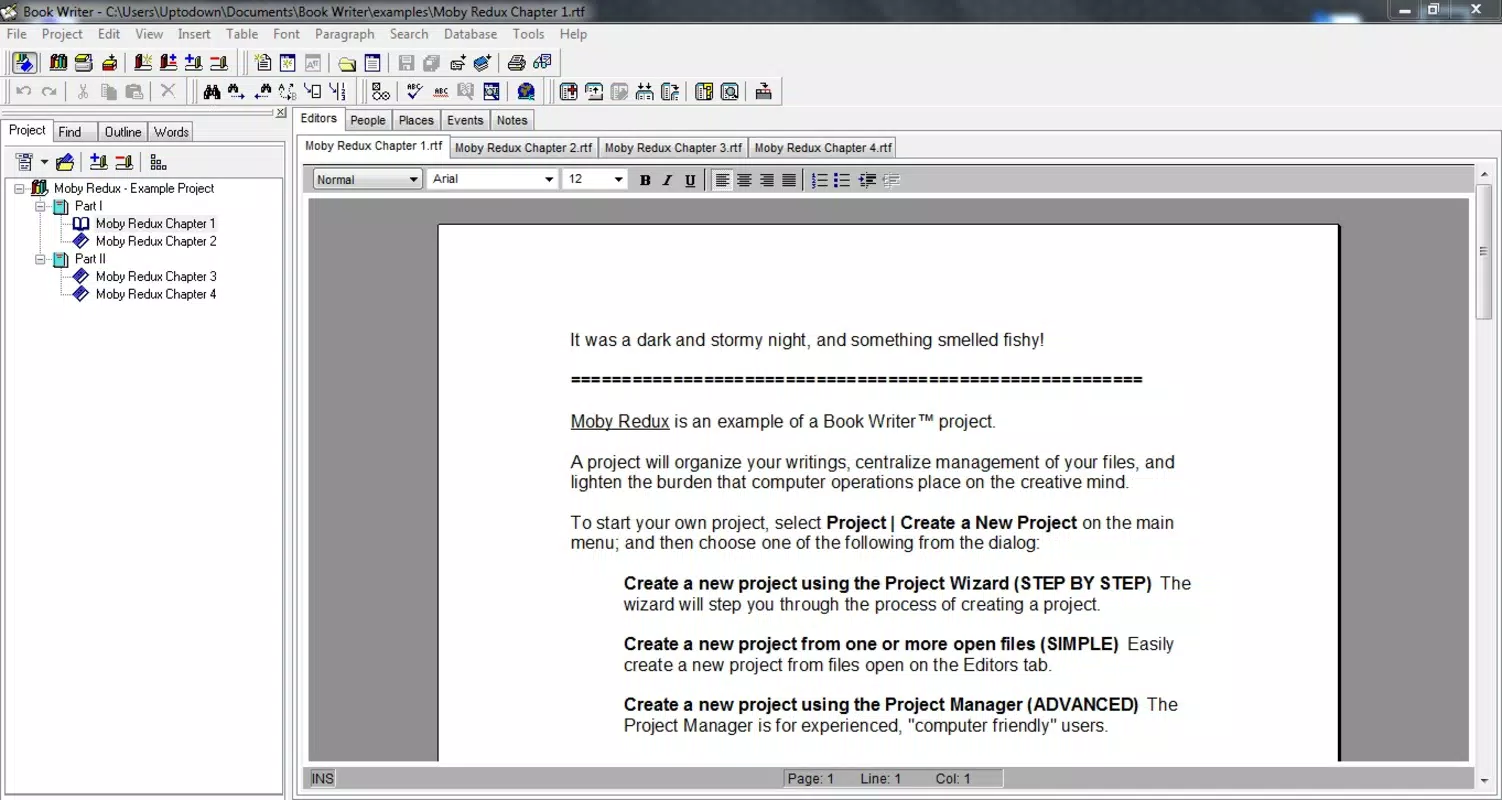
Task: Click the ABC red-underline spelling icon
Action: (440, 92)
